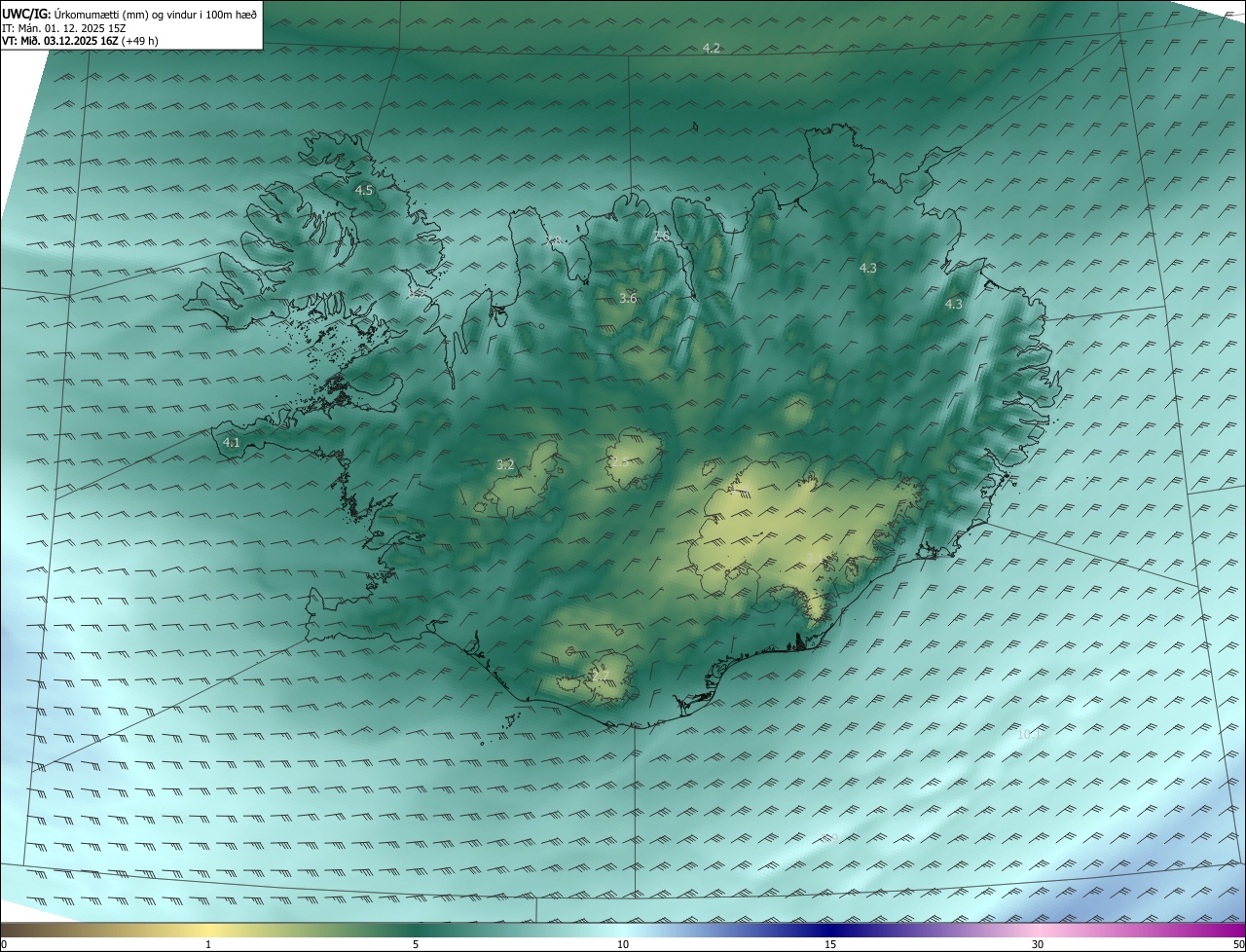Click the title 'Úrkomumætti (mm) og vindur í 100m hæð'
The height and width of the screenshot is (952, 1246).
point(155,14)
